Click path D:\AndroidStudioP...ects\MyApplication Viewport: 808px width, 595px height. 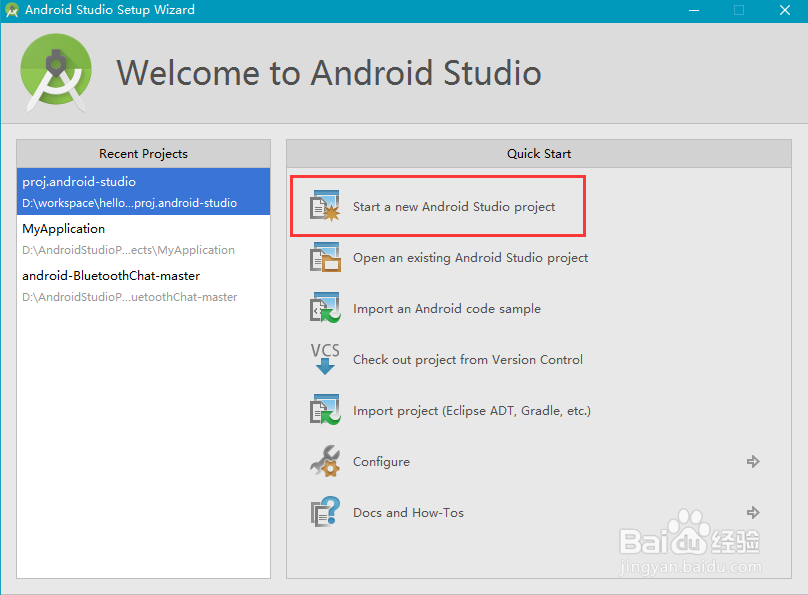click(x=128, y=250)
